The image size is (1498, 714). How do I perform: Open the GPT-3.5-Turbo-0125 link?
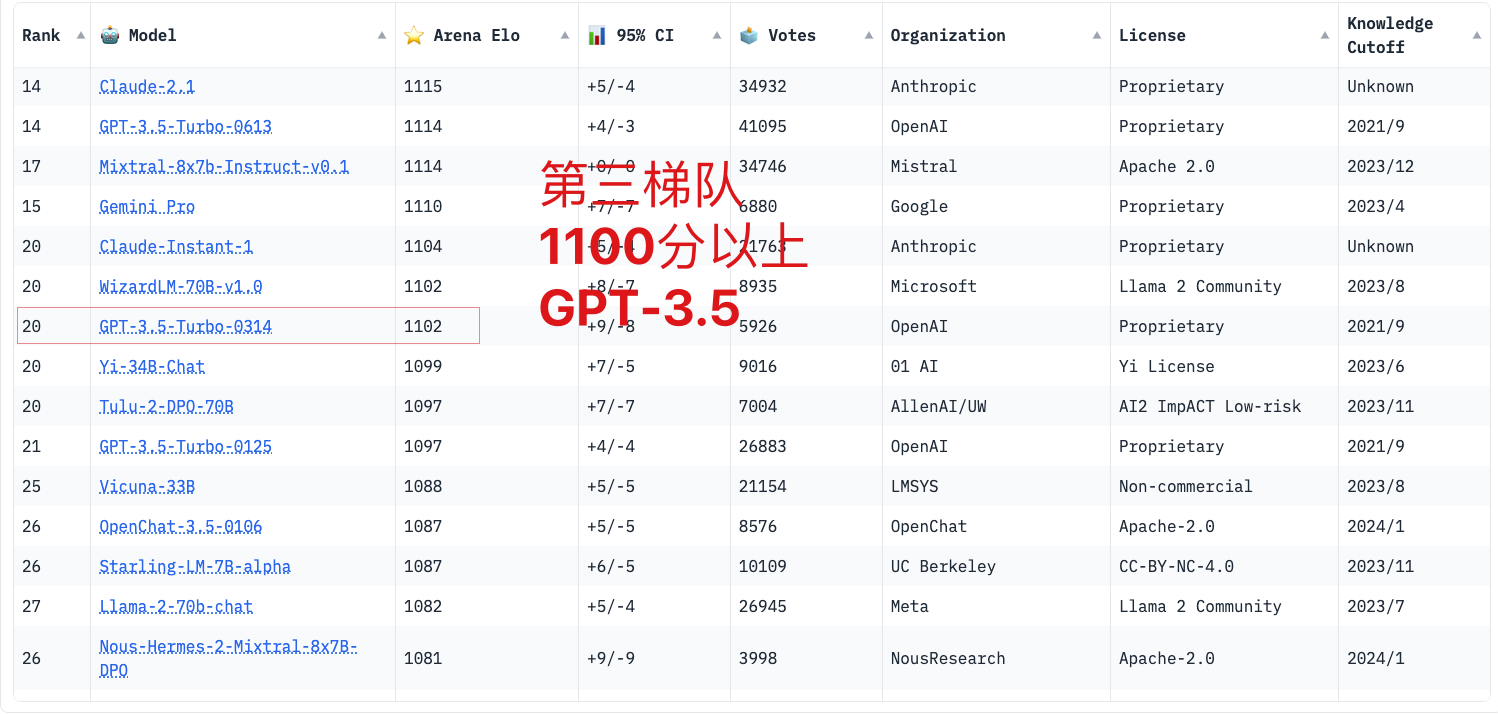[186, 446]
